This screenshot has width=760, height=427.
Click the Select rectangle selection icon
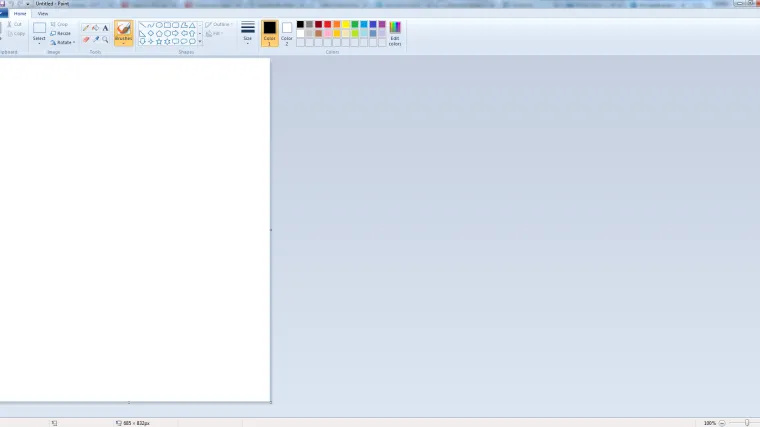39,28
